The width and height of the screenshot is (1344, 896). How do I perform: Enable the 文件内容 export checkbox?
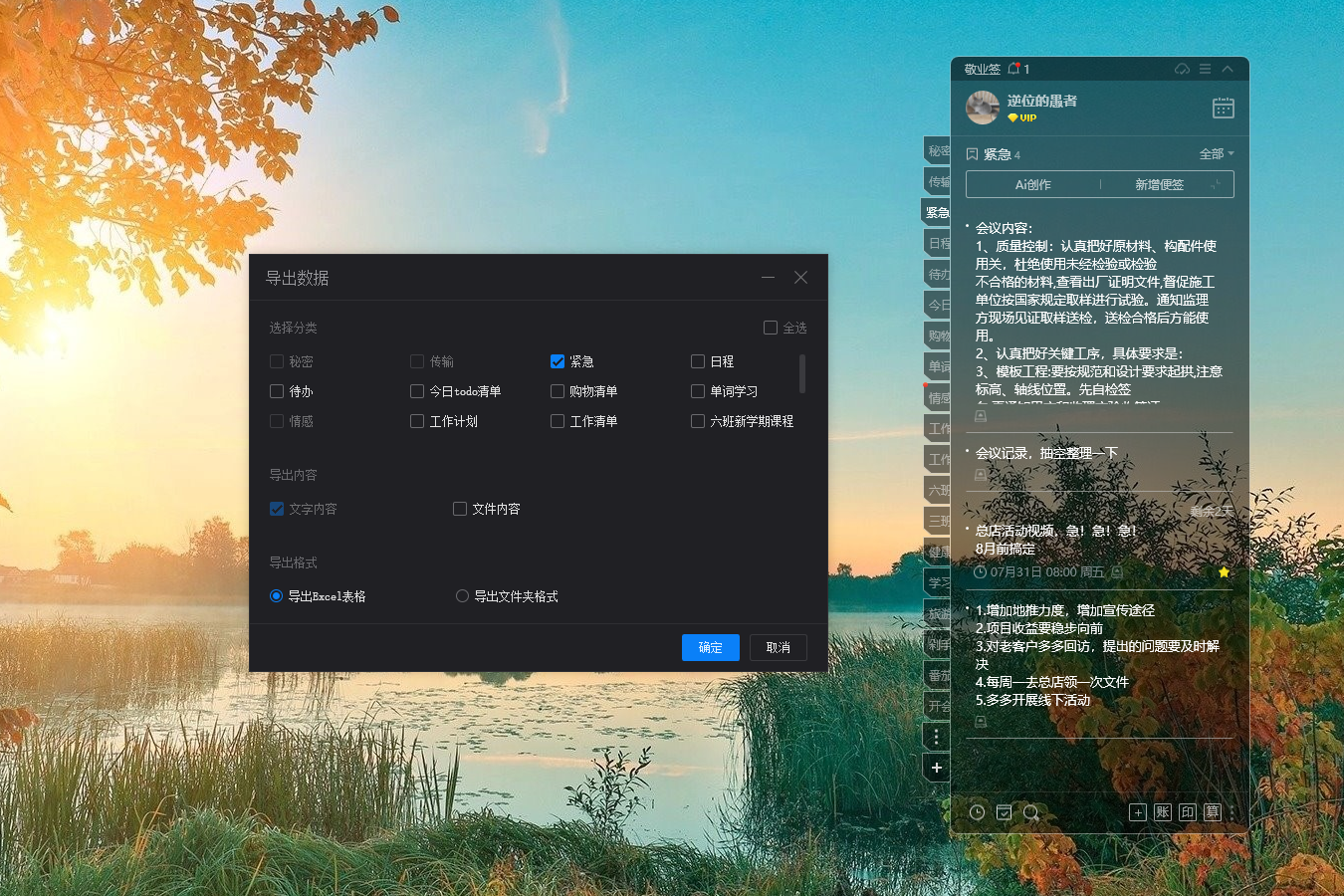pyautogui.click(x=460, y=509)
